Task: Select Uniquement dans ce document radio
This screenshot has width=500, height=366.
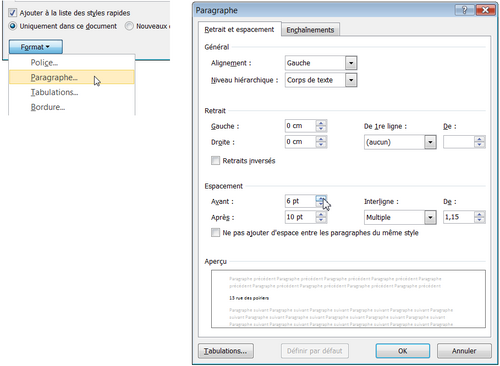Action: tap(12, 26)
